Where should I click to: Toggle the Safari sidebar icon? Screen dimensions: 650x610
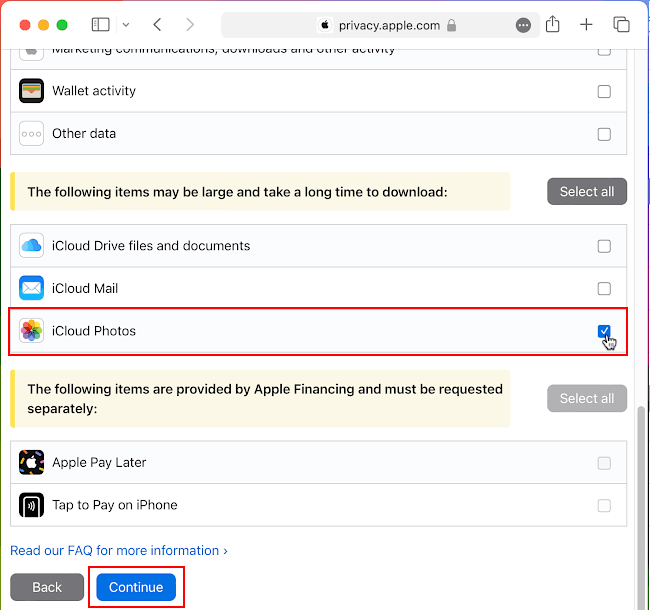[100, 25]
